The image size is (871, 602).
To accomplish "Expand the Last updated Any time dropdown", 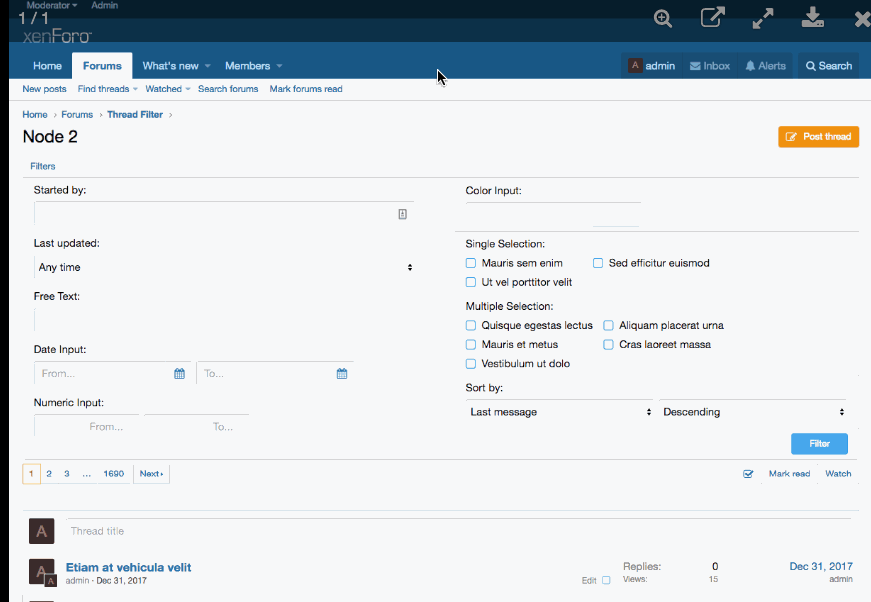I will (224, 268).
